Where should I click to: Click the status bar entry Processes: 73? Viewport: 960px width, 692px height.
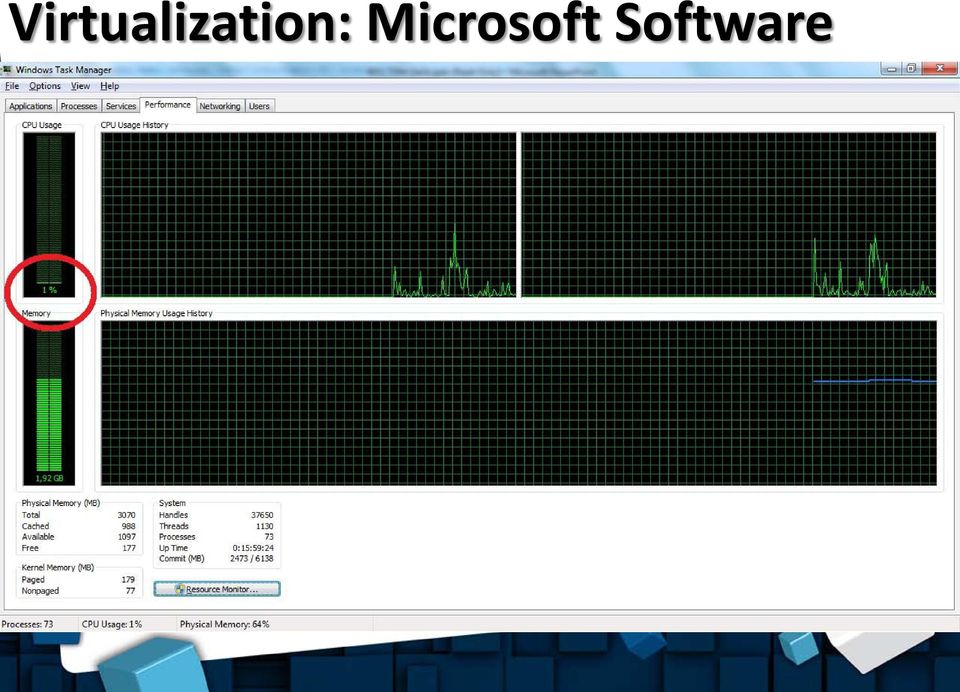[x=28, y=624]
